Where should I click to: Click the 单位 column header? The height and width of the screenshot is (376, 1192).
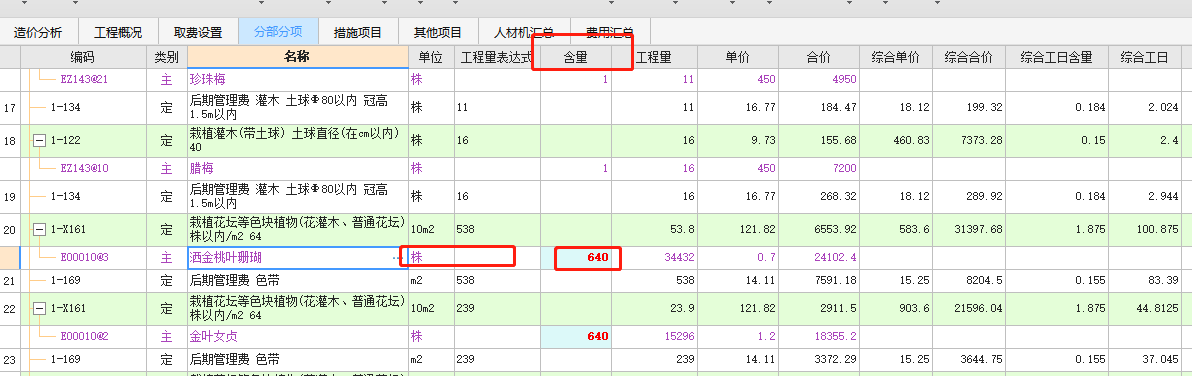(430, 57)
